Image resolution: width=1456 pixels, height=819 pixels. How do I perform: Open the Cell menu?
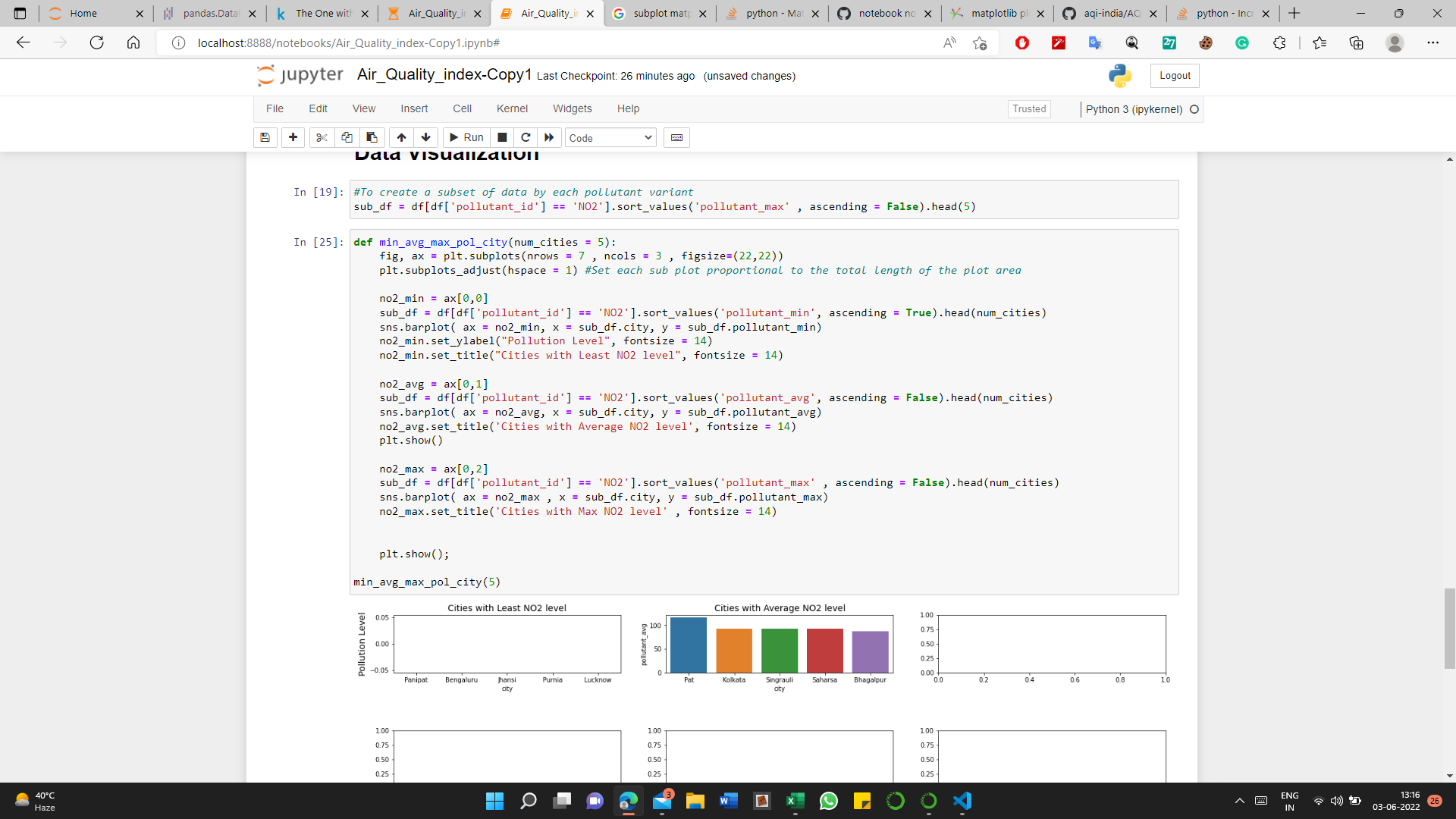pos(462,108)
